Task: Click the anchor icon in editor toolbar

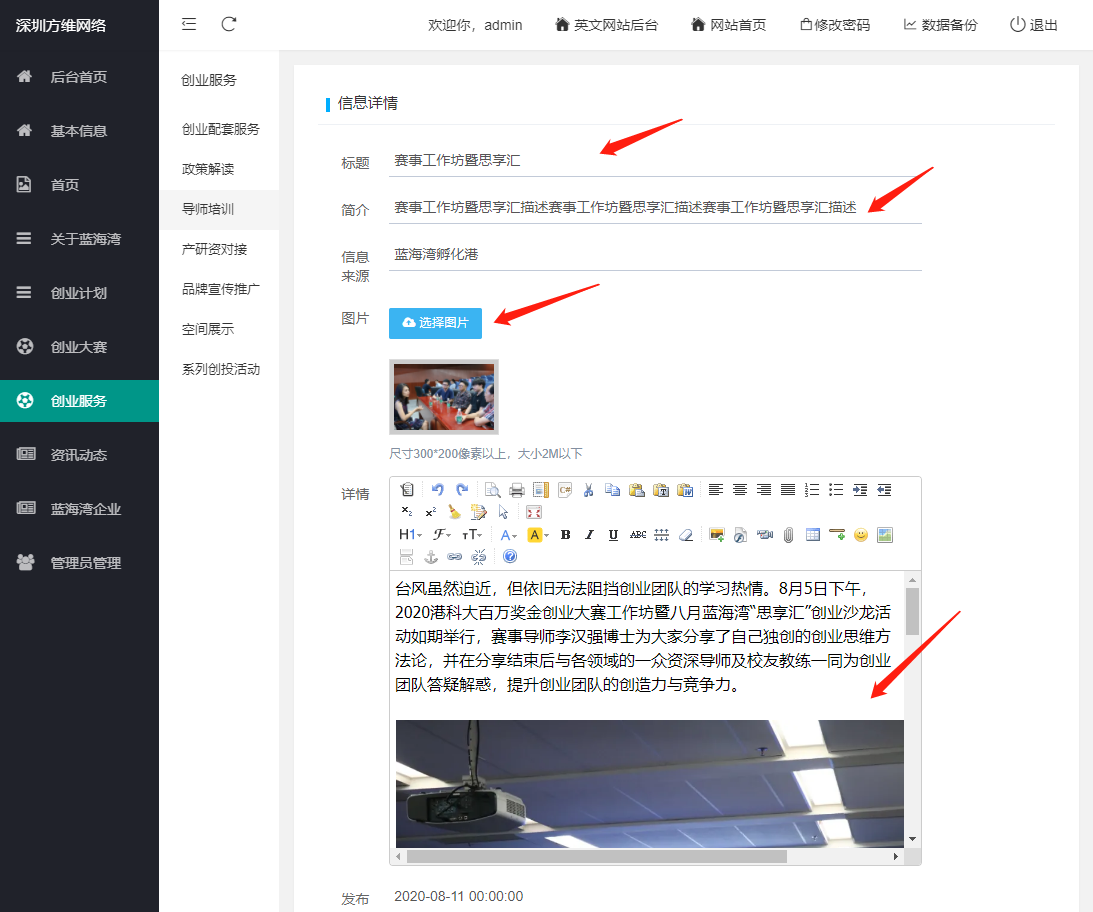Action: 431,557
